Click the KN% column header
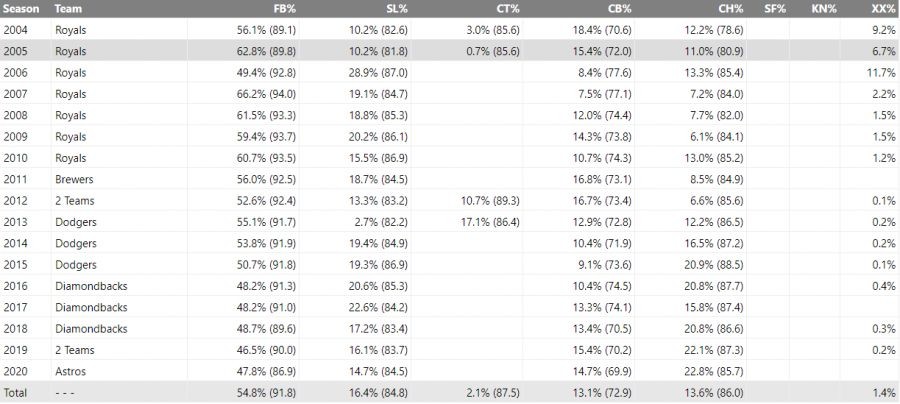Screen dimensions: 900x404 [826, 7]
